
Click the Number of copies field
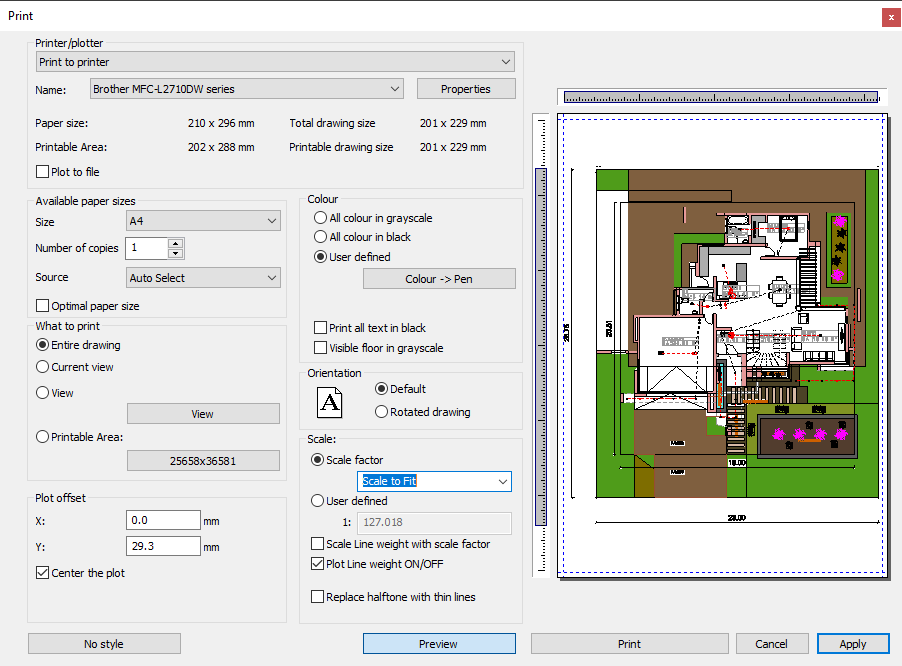(147, 248)
